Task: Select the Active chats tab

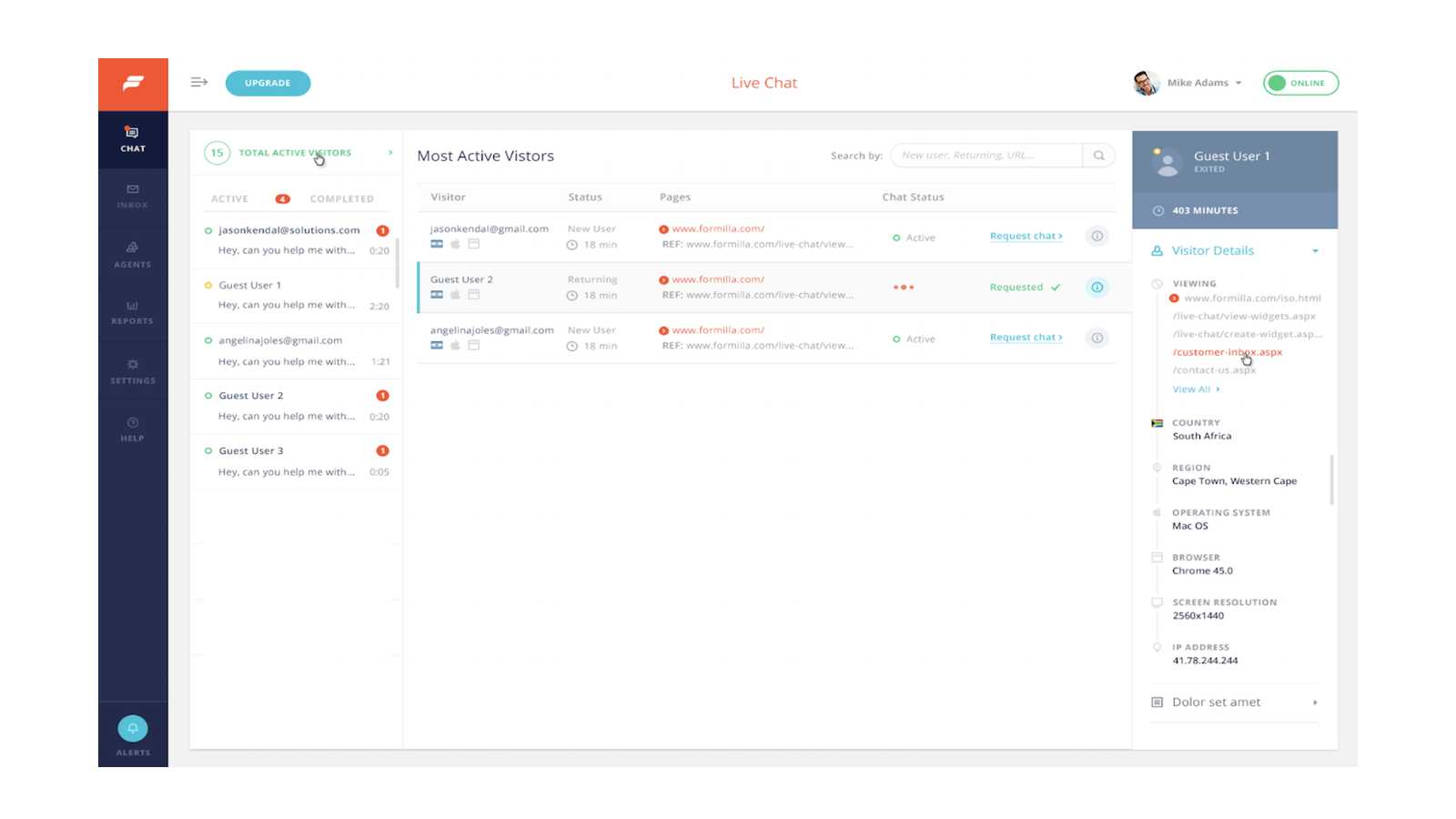Action: pyautogui.click(x=229, y=198)
